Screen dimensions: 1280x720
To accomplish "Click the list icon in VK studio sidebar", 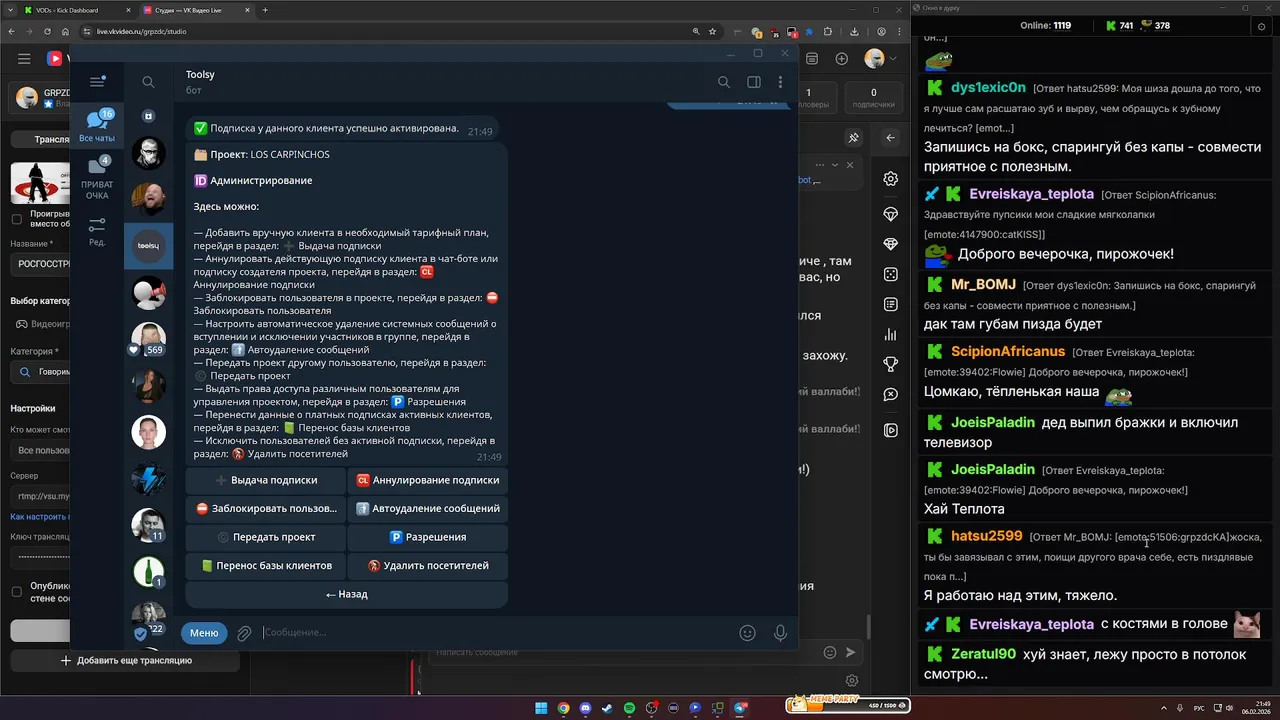I will coord(890,304).
